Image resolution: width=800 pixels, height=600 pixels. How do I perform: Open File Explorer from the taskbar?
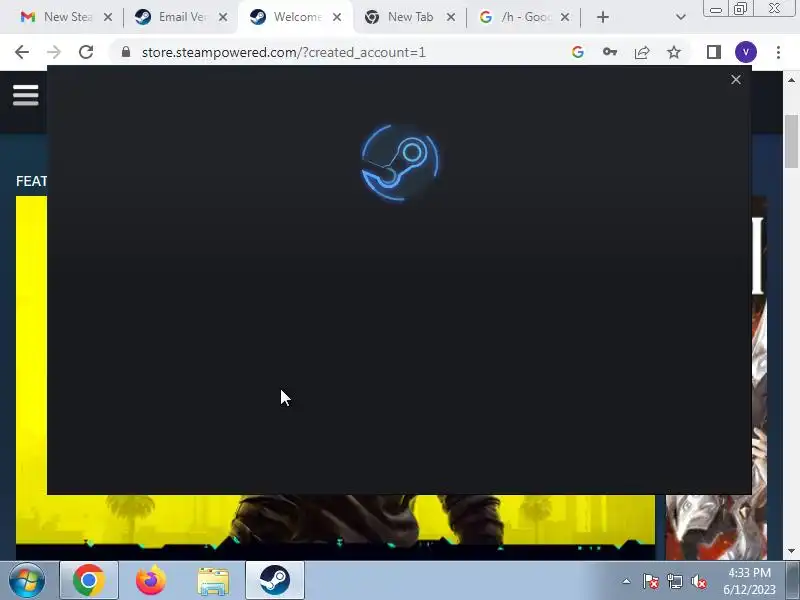[x=213, y=581]
